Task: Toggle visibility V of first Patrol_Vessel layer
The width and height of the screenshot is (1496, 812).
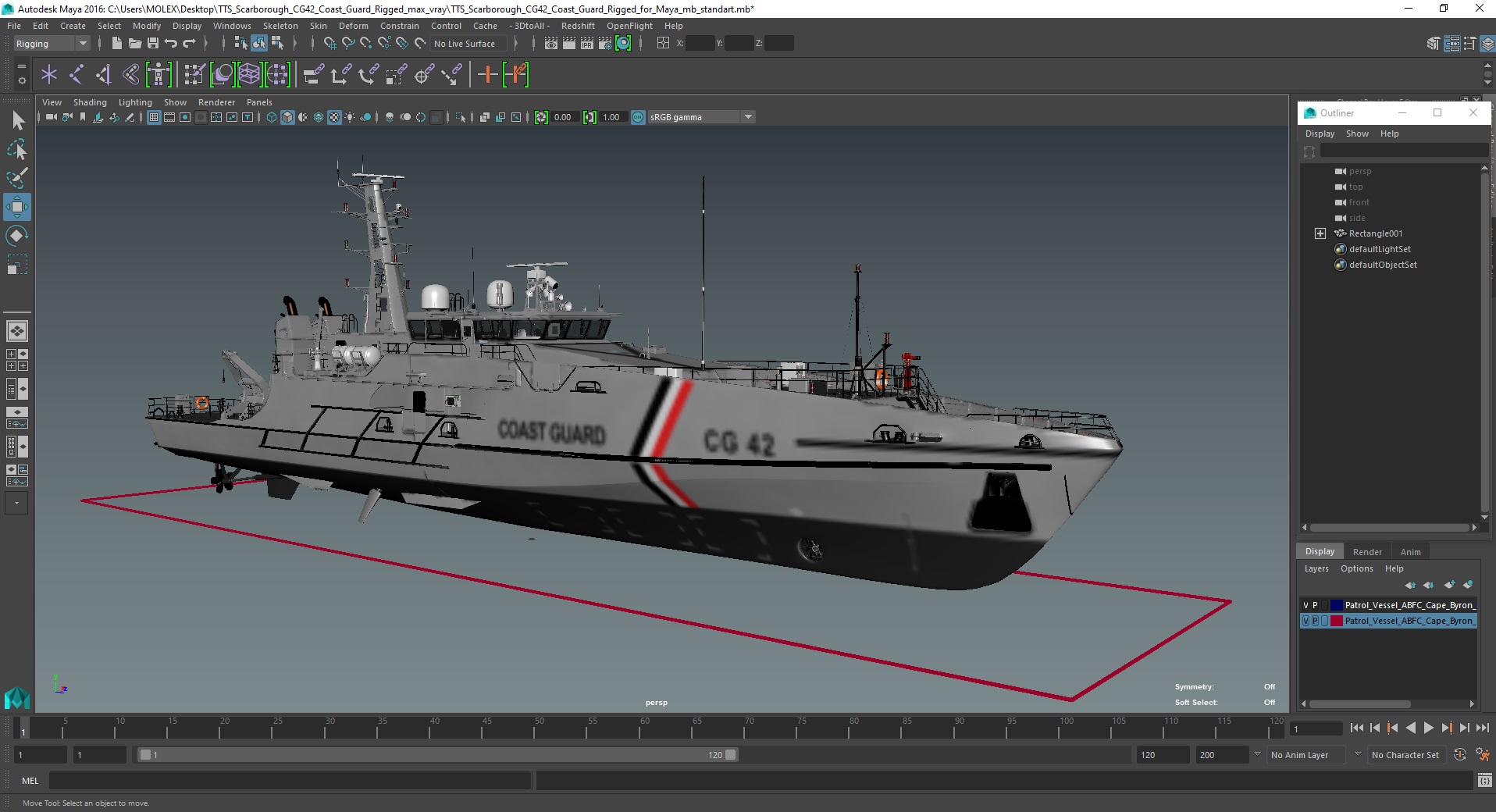Action: pos(1305,605)
